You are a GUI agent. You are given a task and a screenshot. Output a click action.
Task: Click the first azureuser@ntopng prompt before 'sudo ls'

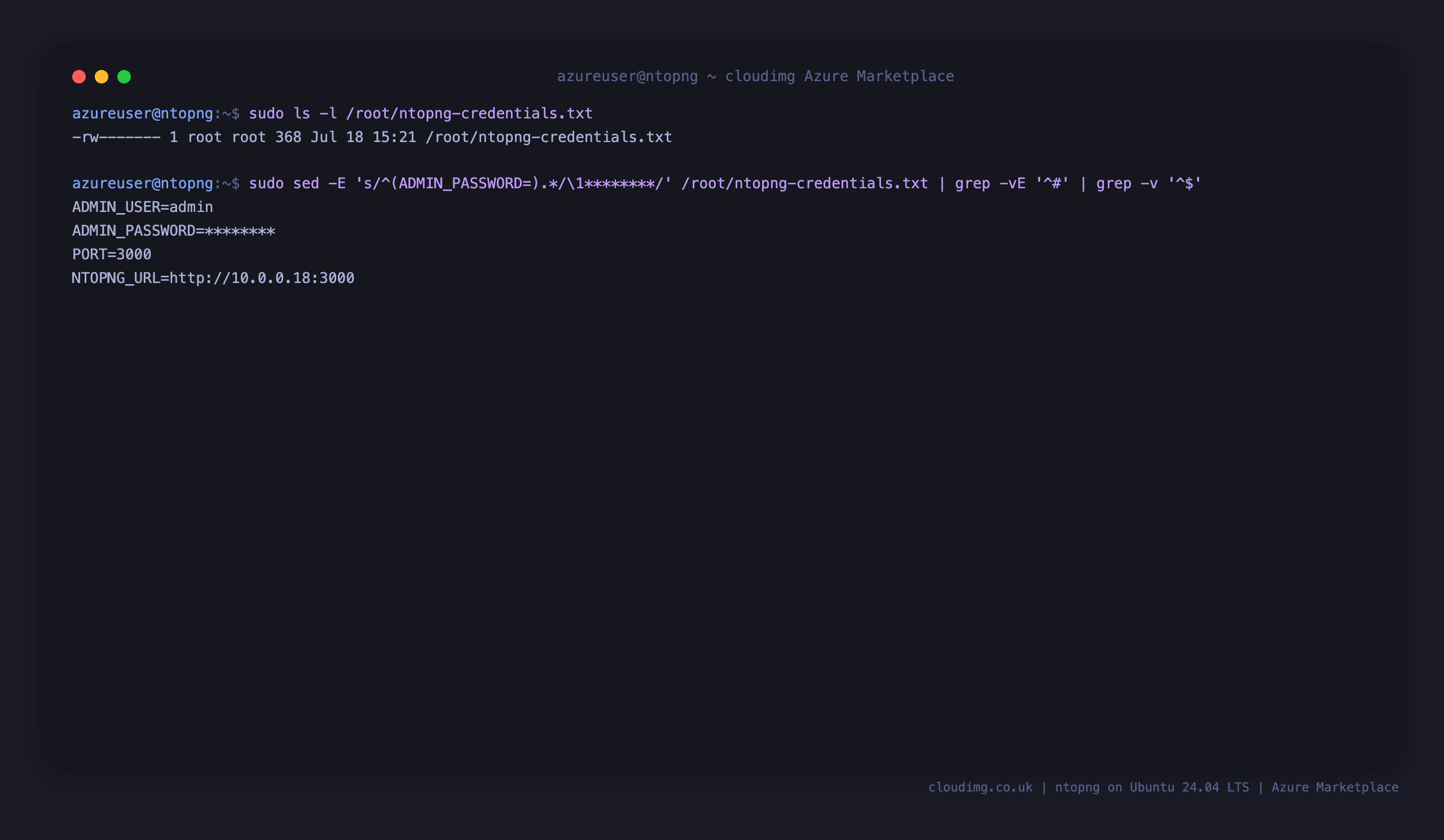click(x=156, y=113)
